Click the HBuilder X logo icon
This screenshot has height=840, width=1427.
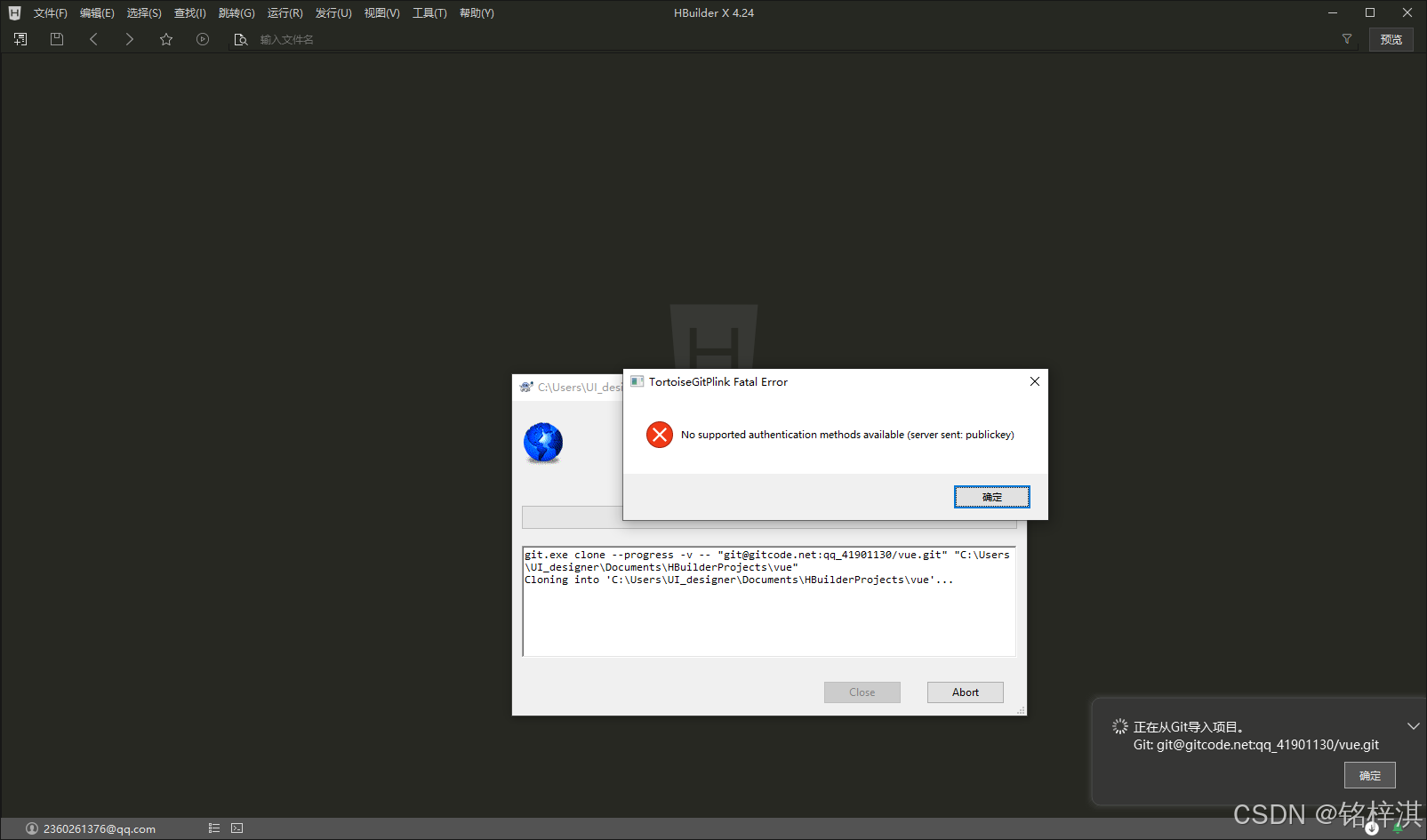pyautogui.click(x=14, y=12)
